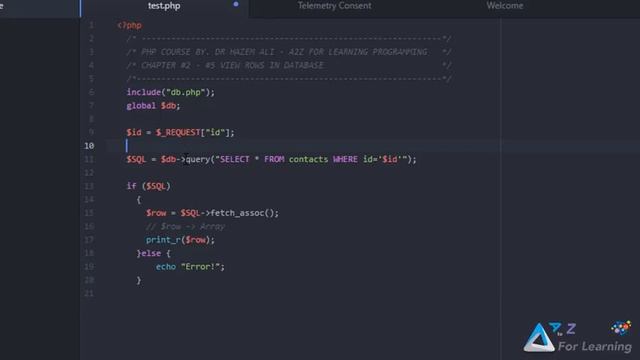
Task: Click the 'PHP COURSE BY' comment line
Action: tap(289, 52)
